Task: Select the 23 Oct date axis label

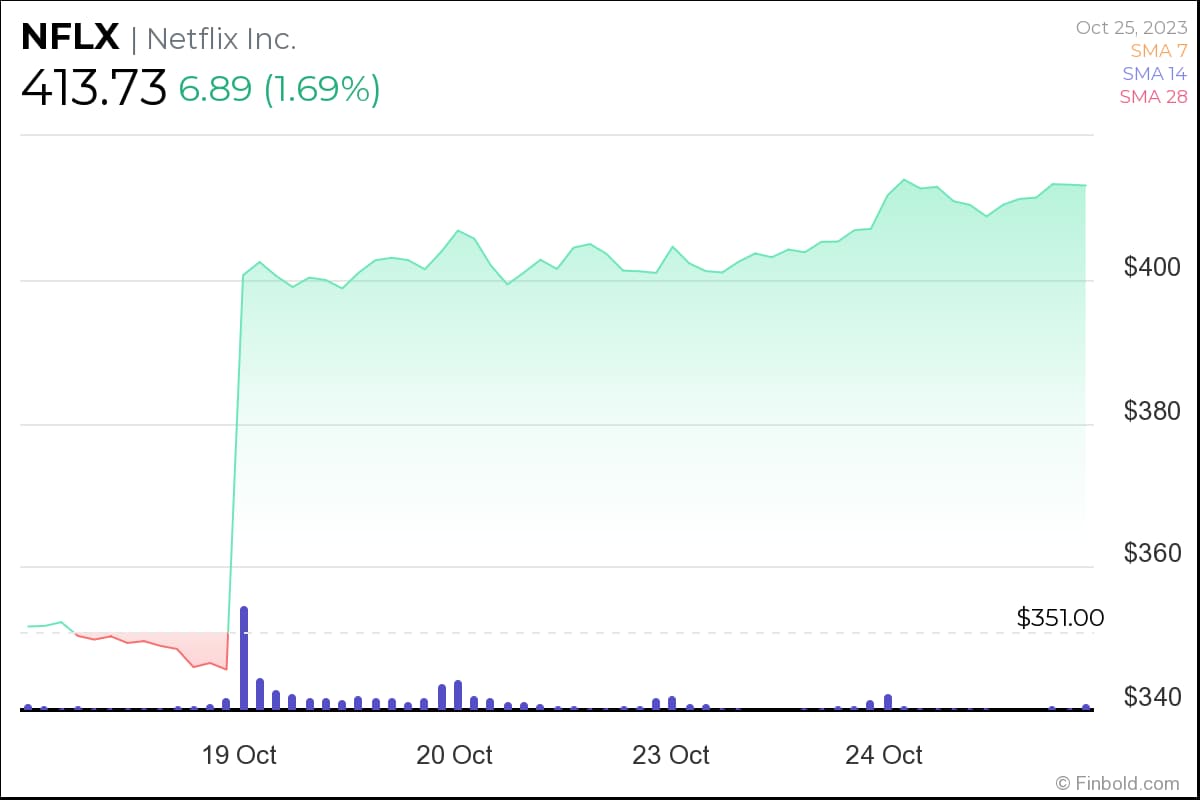Action: [x=670, y=755]
